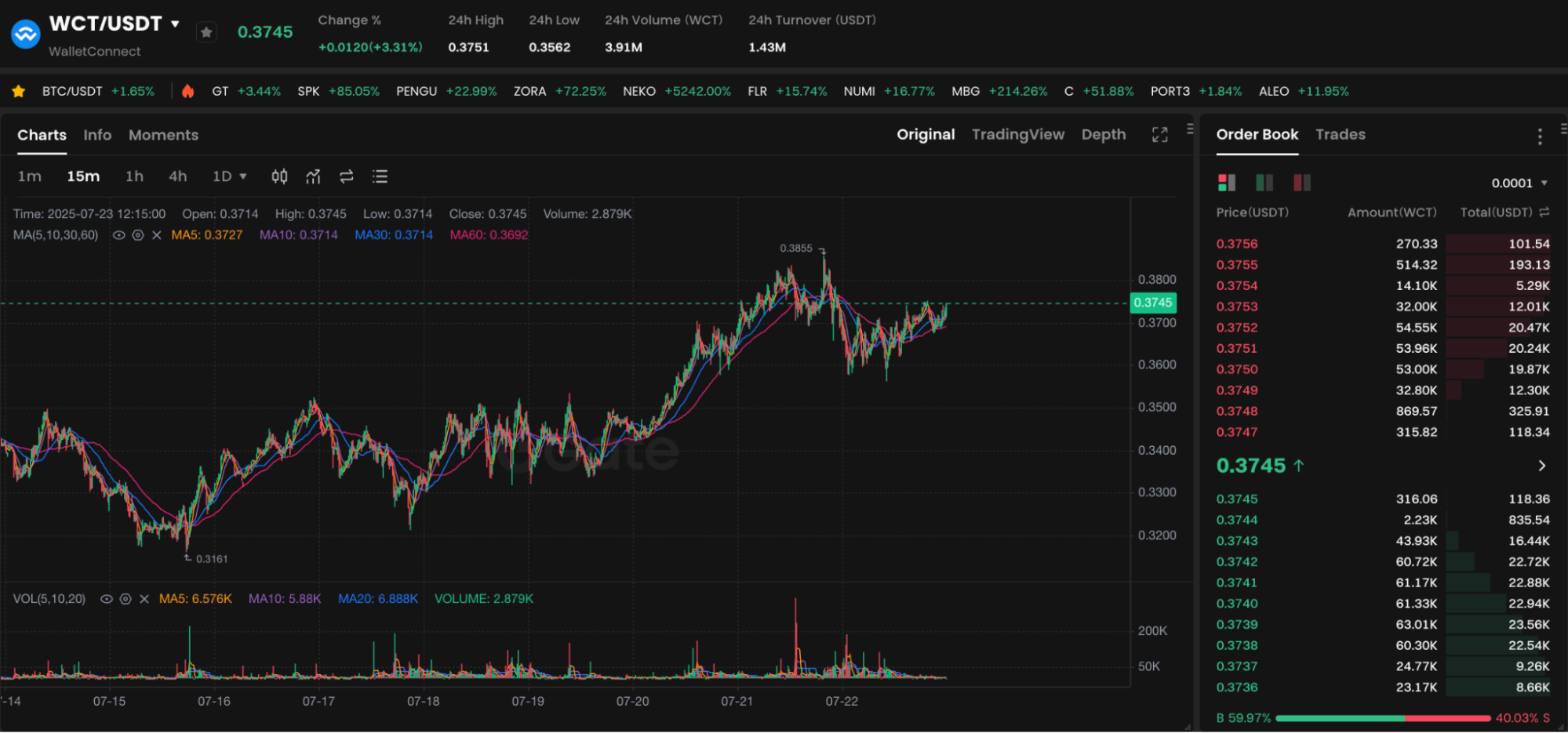Select ask price 0.3750
This screenshot has width=1568, height=733.
coord(1237,369)
